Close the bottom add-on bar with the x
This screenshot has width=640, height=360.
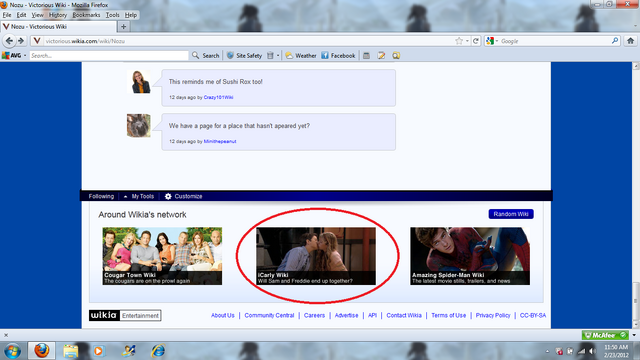(6, 335)
